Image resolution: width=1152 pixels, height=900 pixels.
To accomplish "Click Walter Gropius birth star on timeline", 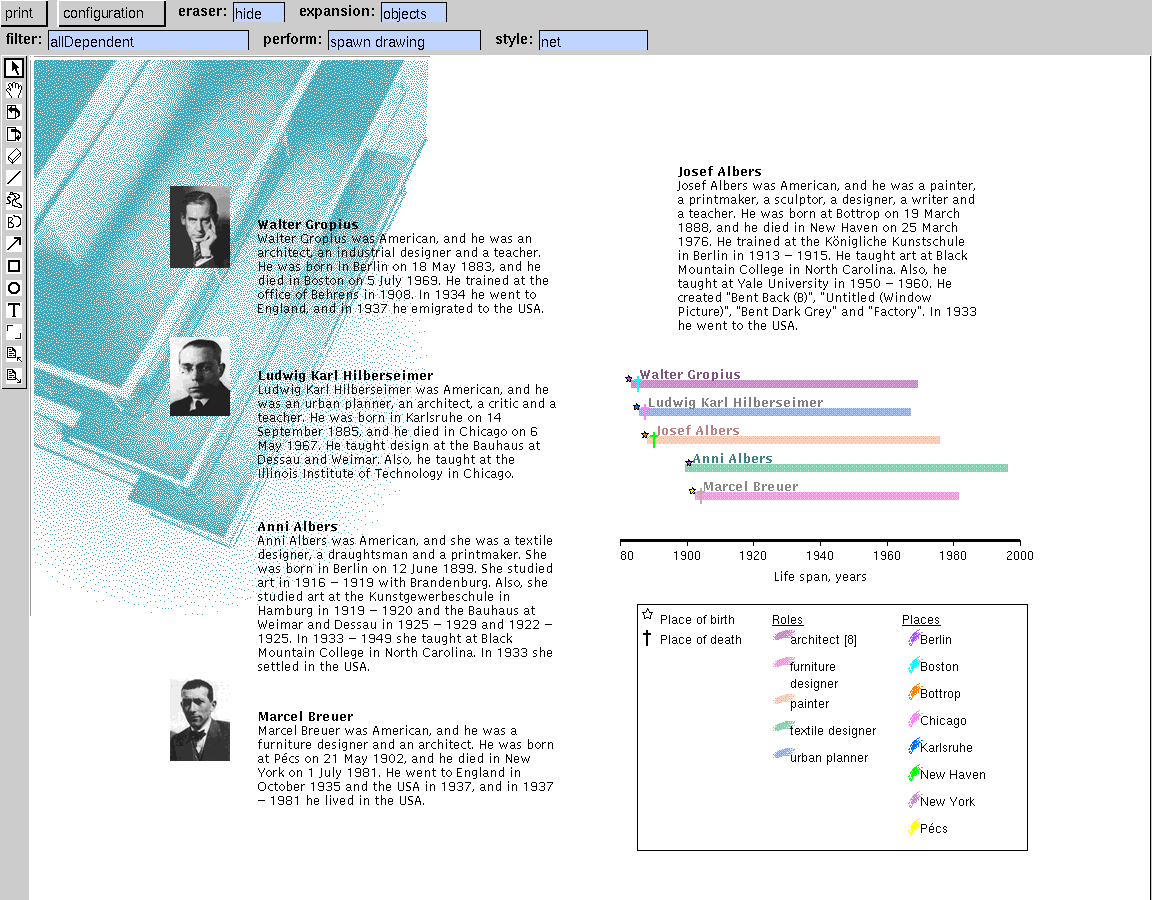I will pyautogui.click(x=629, y=379).
